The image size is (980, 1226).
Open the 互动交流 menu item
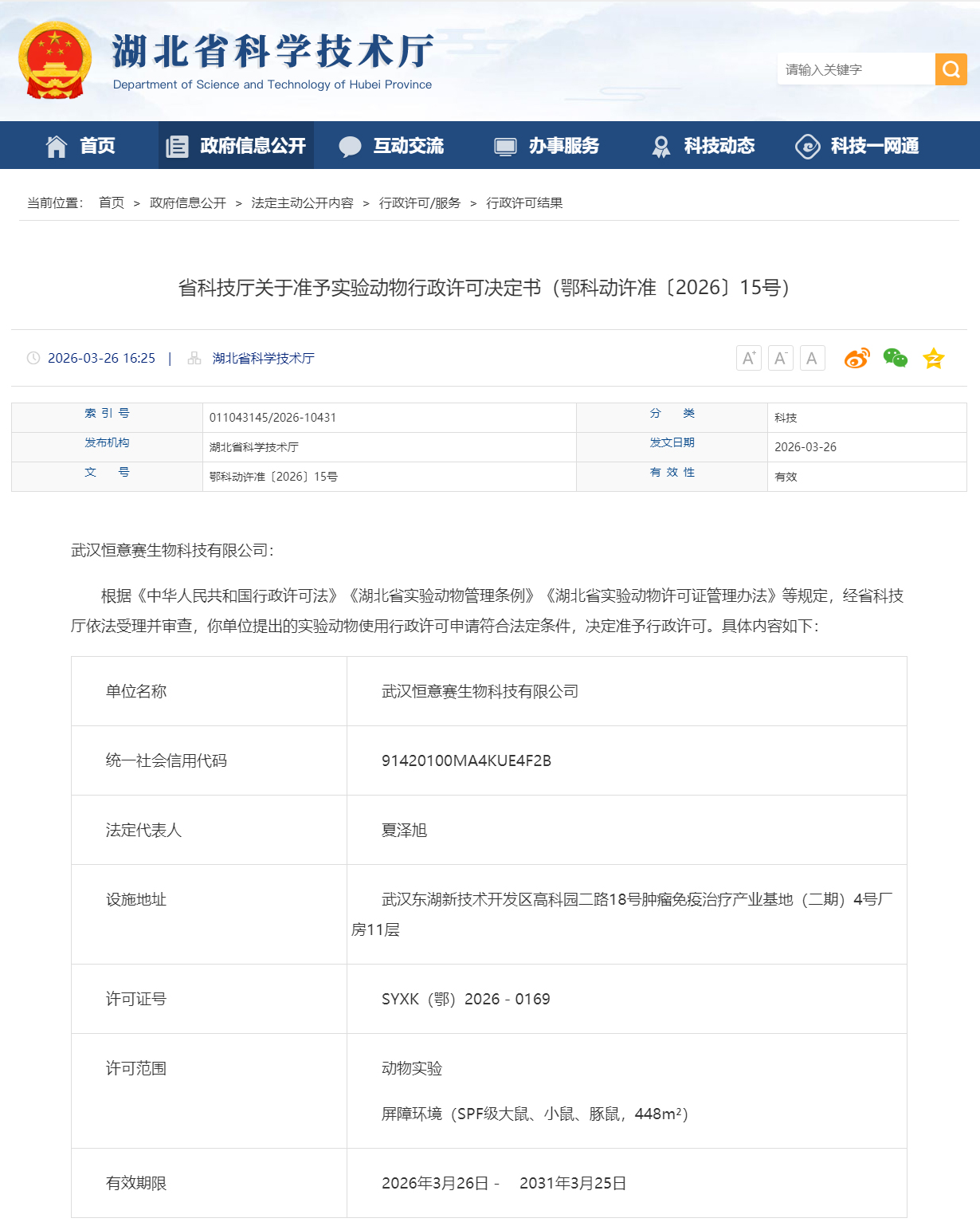pos(391,146)
